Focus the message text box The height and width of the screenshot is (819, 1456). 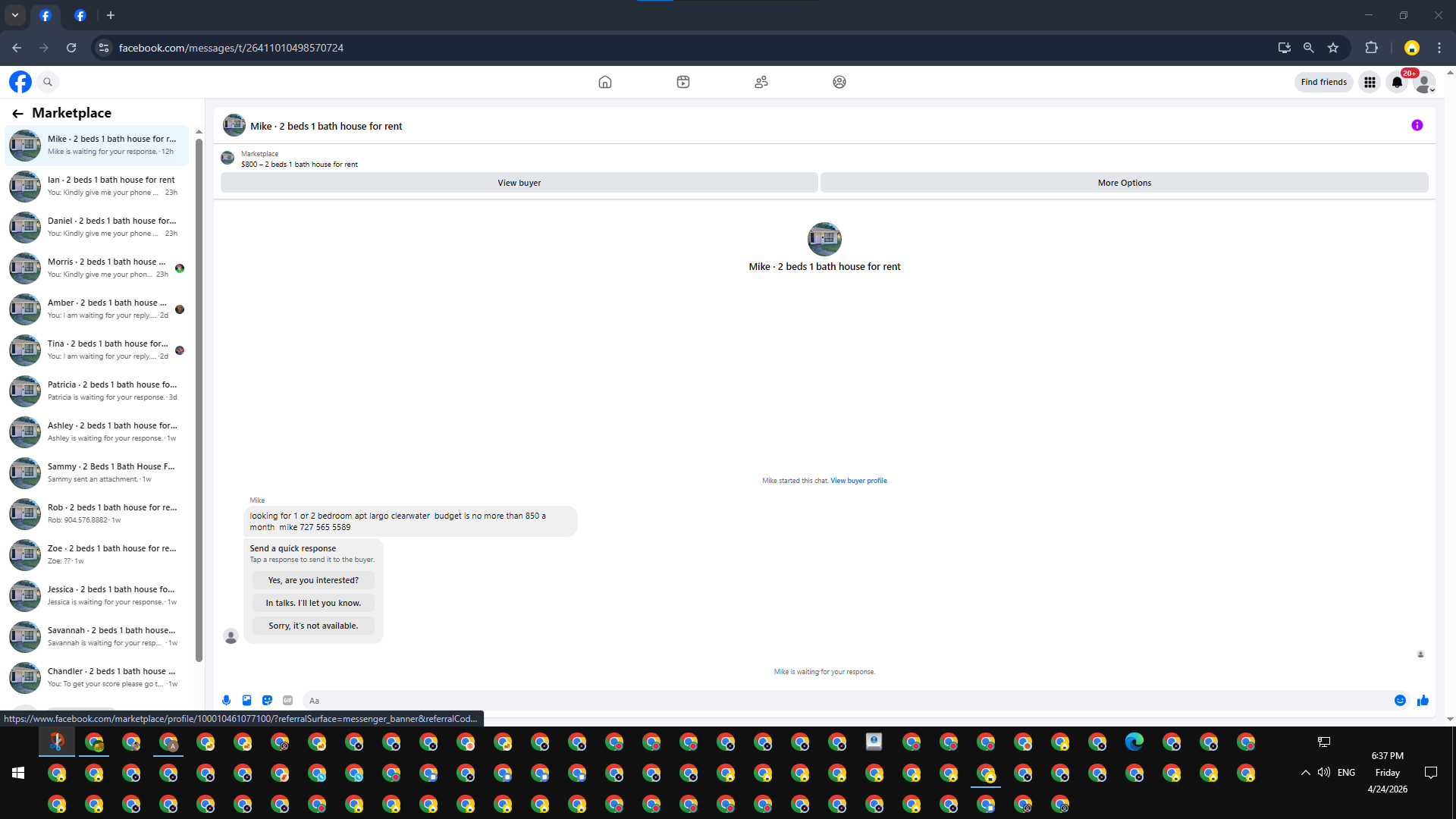pos(846,701)
